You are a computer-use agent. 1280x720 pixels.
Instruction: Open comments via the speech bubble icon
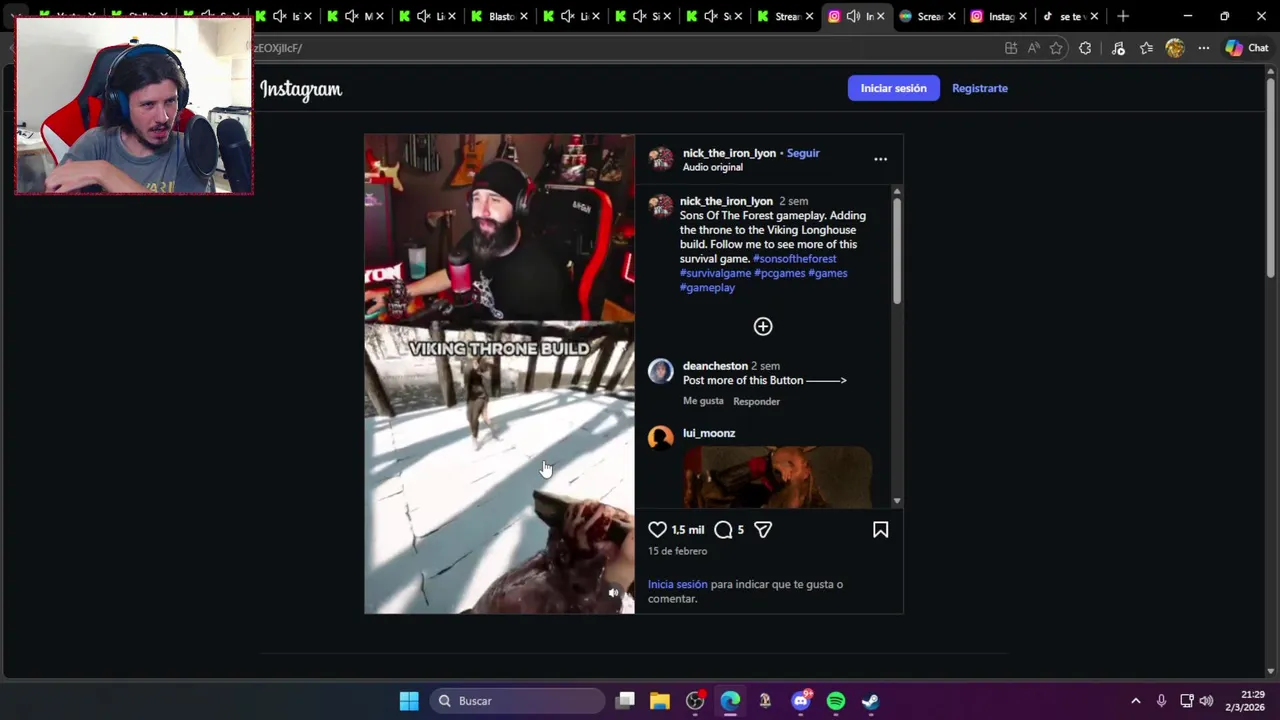(723, 530)
